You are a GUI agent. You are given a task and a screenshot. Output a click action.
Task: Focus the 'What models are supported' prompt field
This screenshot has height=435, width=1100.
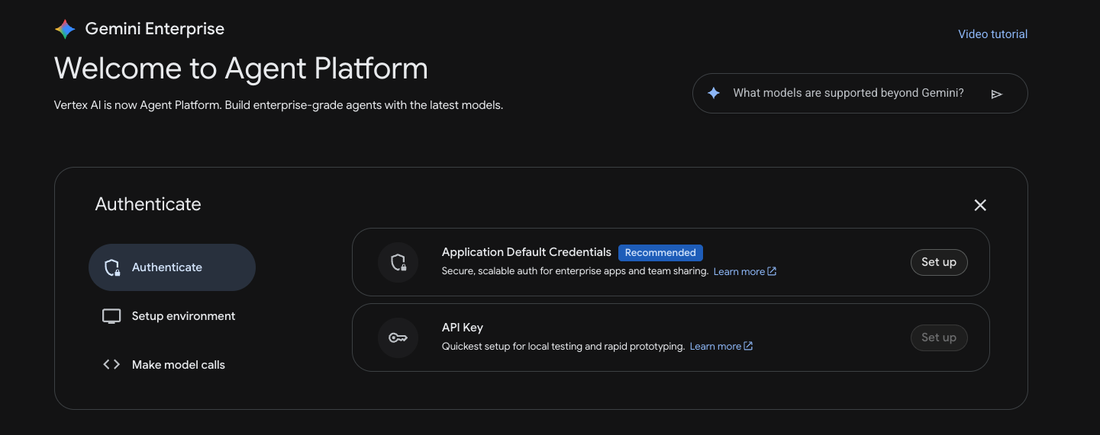(860, 93)
